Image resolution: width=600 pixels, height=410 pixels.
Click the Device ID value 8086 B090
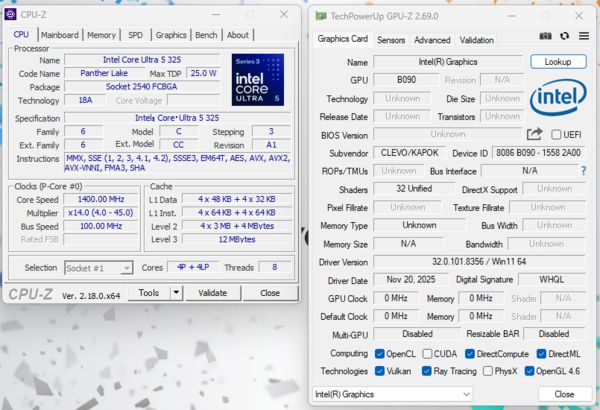tap(538, 153)
